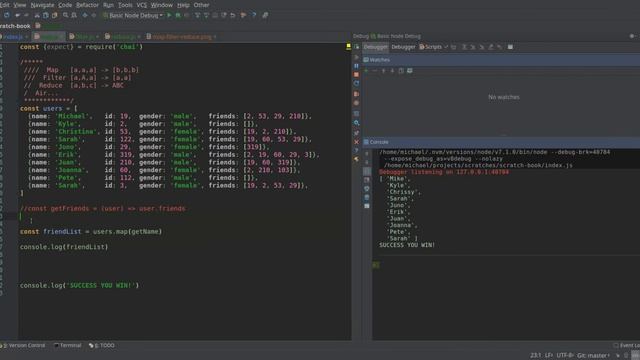Screen dimensions: 640x360
Task: Click the Help question mark toolbar icon
Action: coord(254,15)
